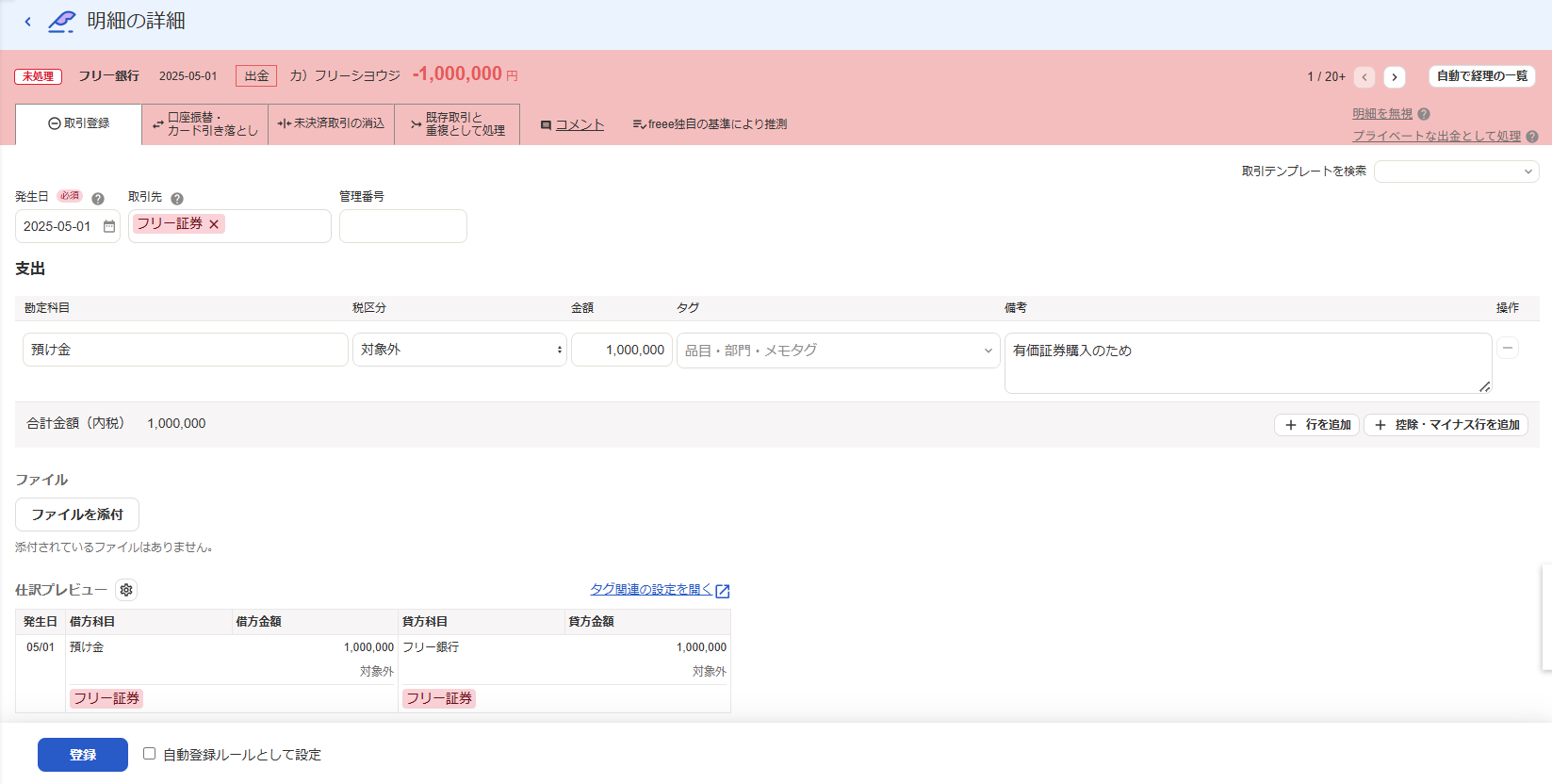
Task: Select the 取引登録 tab
Action: coord(79,123)
